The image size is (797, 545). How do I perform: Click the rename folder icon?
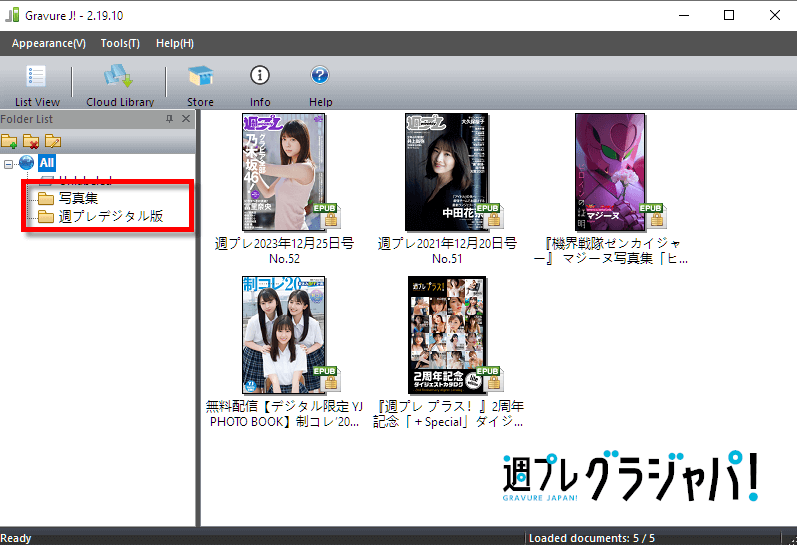coord(53,141)
